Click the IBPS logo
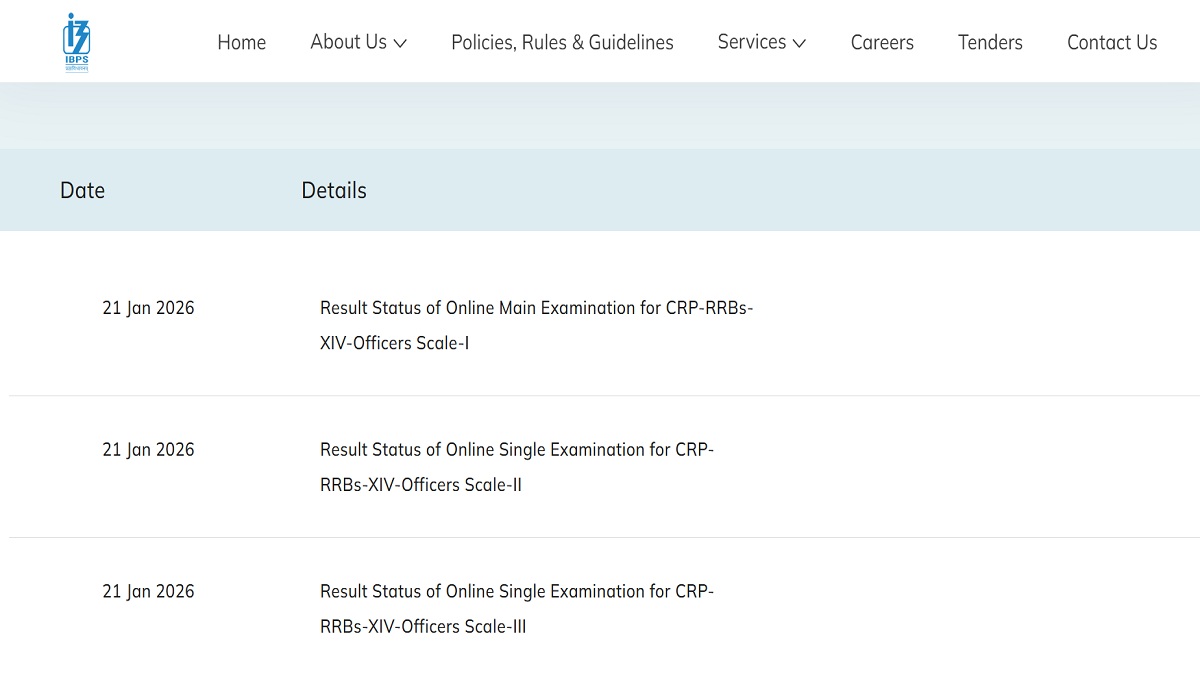The height and width of the screenshot is (675, 1200). click(x=76, y=42)
